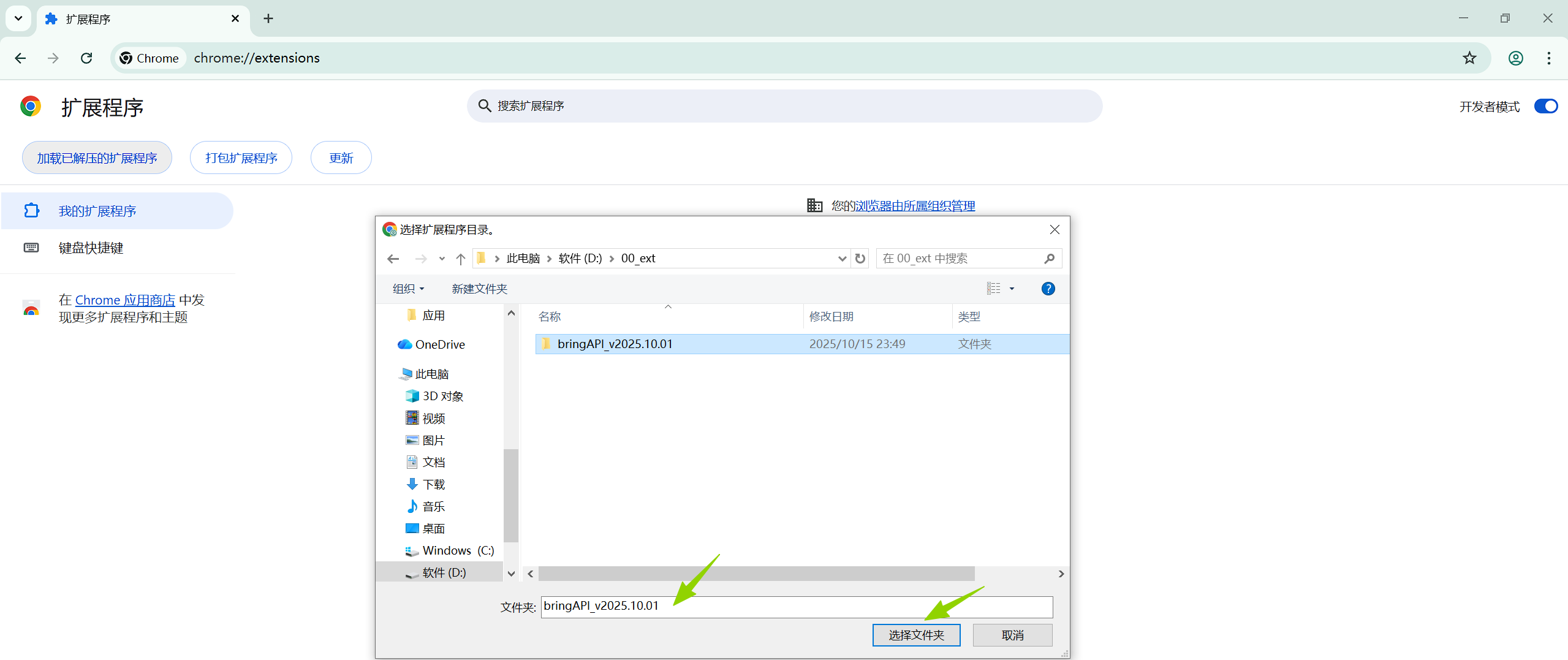The height and width of the screenshot is (660, 1568).
Task: Select 键盘快捷键 in sidebar
Action: coord(91,248)
